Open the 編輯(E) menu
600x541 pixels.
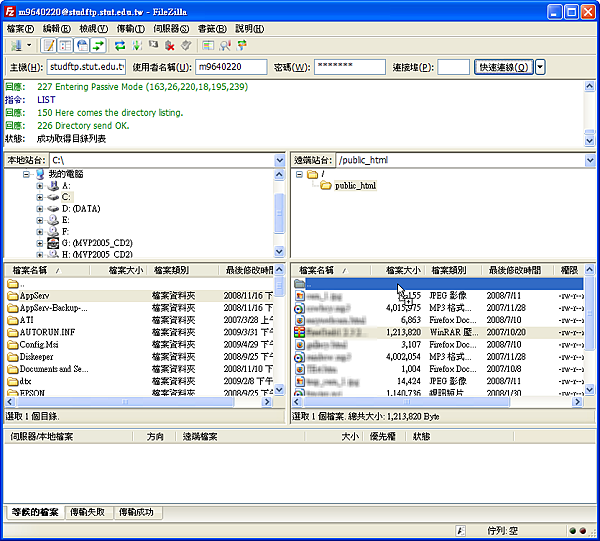coord(57,29)
